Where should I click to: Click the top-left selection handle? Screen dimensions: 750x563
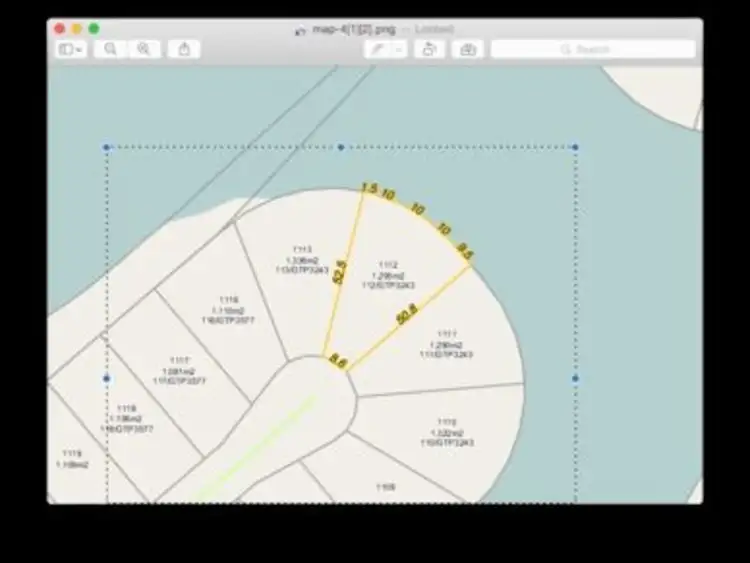pyautogui.click(x=107, y=147)
